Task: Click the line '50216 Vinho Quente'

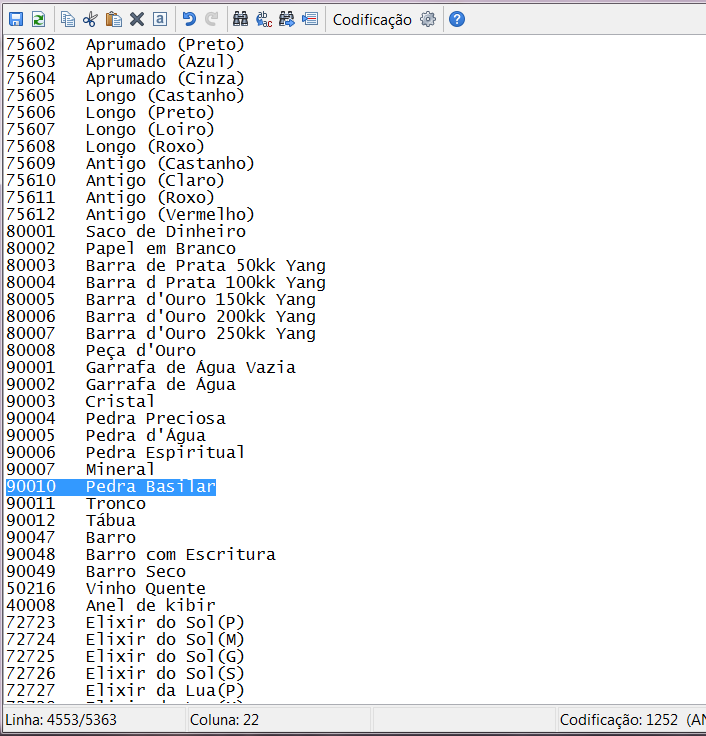Action: point(106,589)
